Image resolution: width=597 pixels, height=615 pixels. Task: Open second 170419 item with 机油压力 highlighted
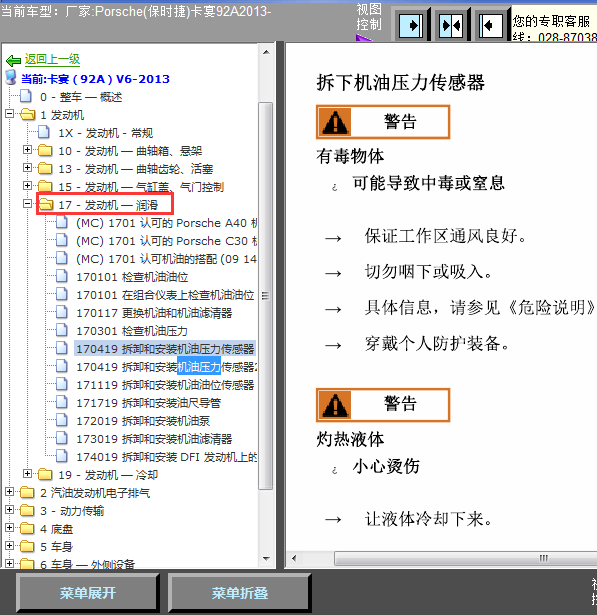pyautogui.click(x=167, y=367)
